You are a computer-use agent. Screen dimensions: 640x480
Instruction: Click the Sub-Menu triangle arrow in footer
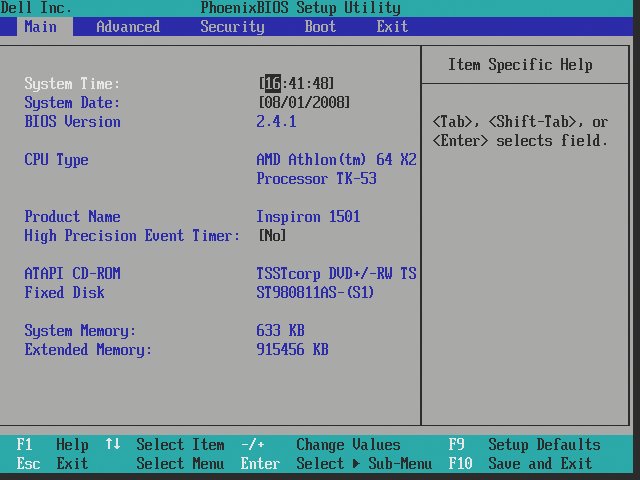point(356,464)
